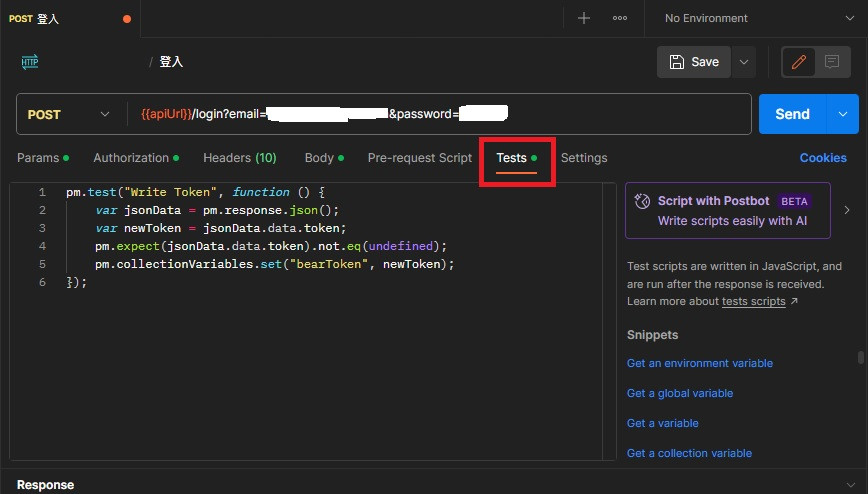The image size is (868, 494).
Task: Click the unsaved orange dot on 登入 tab
Action: [x=127, y=19]
